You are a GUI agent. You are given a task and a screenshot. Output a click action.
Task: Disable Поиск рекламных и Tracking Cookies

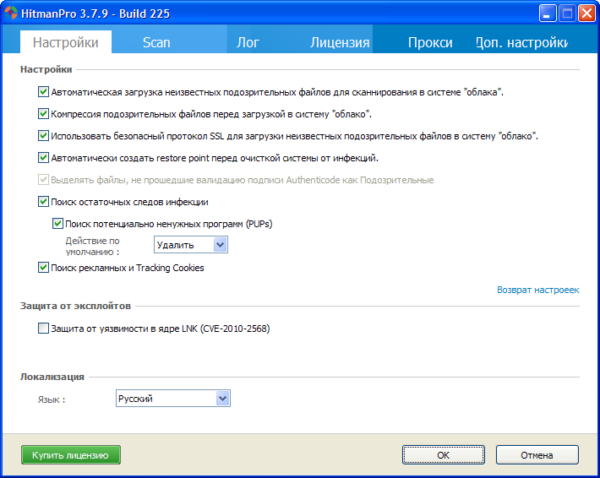(43, 268)
